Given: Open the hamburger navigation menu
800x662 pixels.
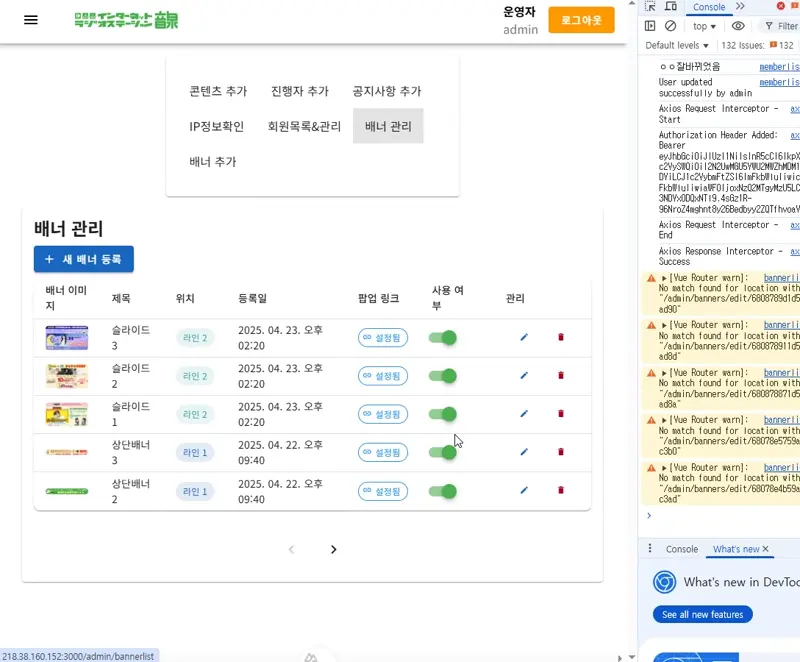Looking at the screenshot, I should coord(30,20).
